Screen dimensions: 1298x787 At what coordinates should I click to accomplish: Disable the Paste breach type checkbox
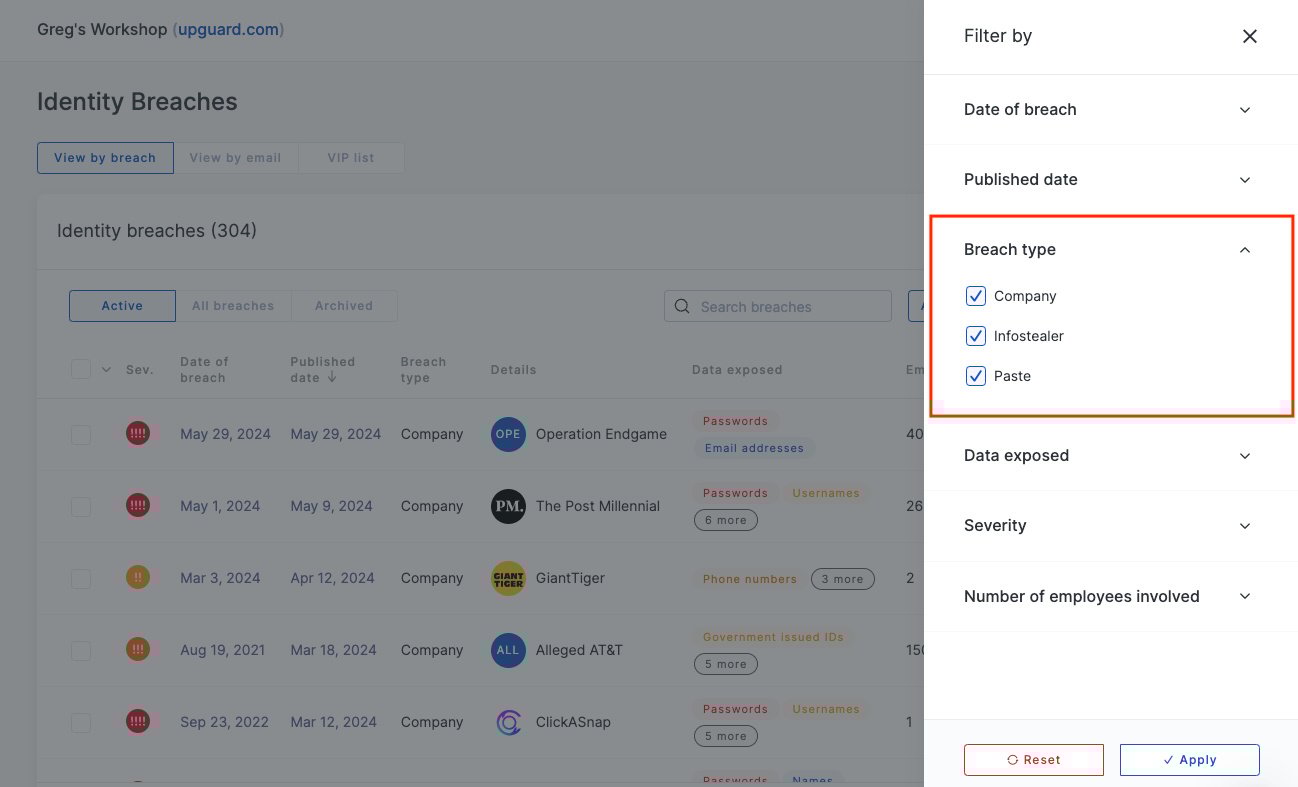click(976, 376)
